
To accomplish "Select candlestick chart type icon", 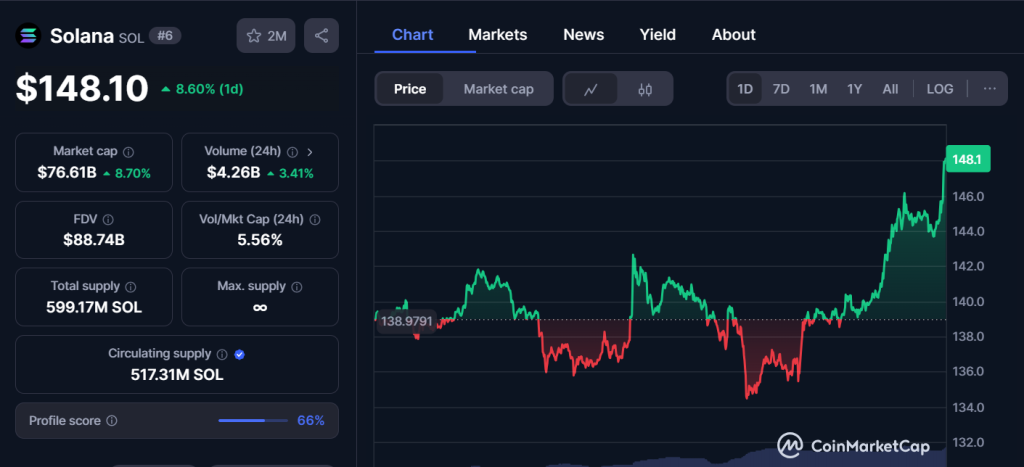I will [645, 89].
